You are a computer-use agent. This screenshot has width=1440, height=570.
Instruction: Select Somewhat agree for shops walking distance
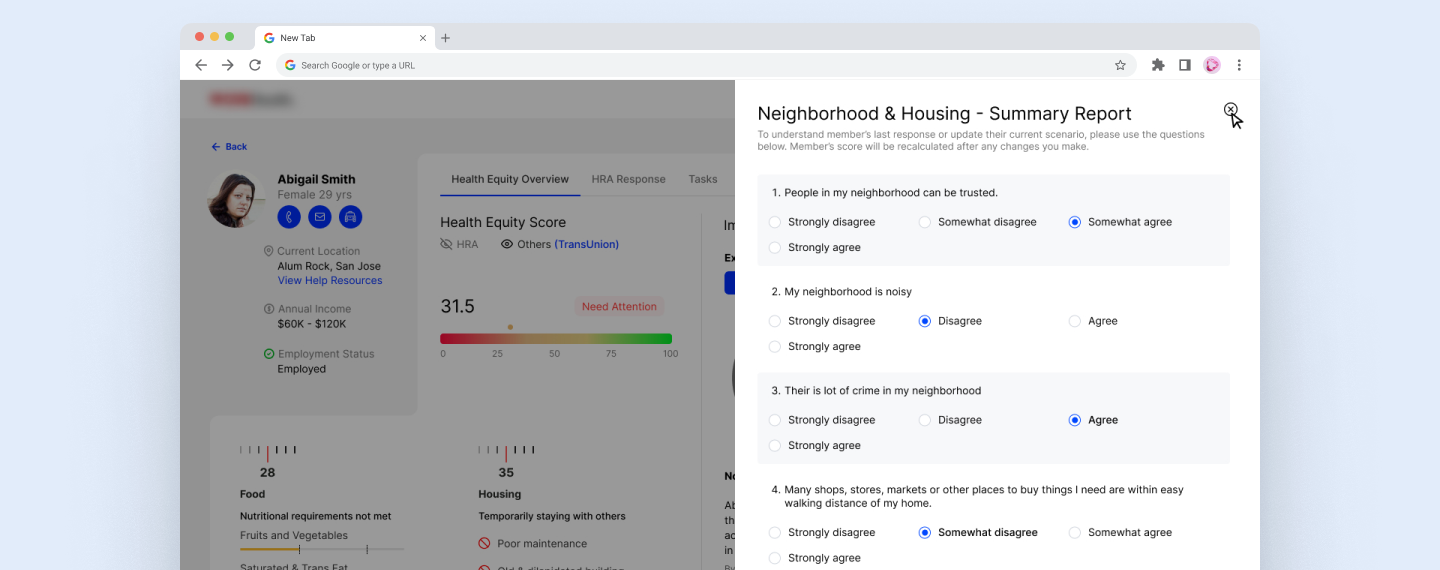coord(1075,533)
